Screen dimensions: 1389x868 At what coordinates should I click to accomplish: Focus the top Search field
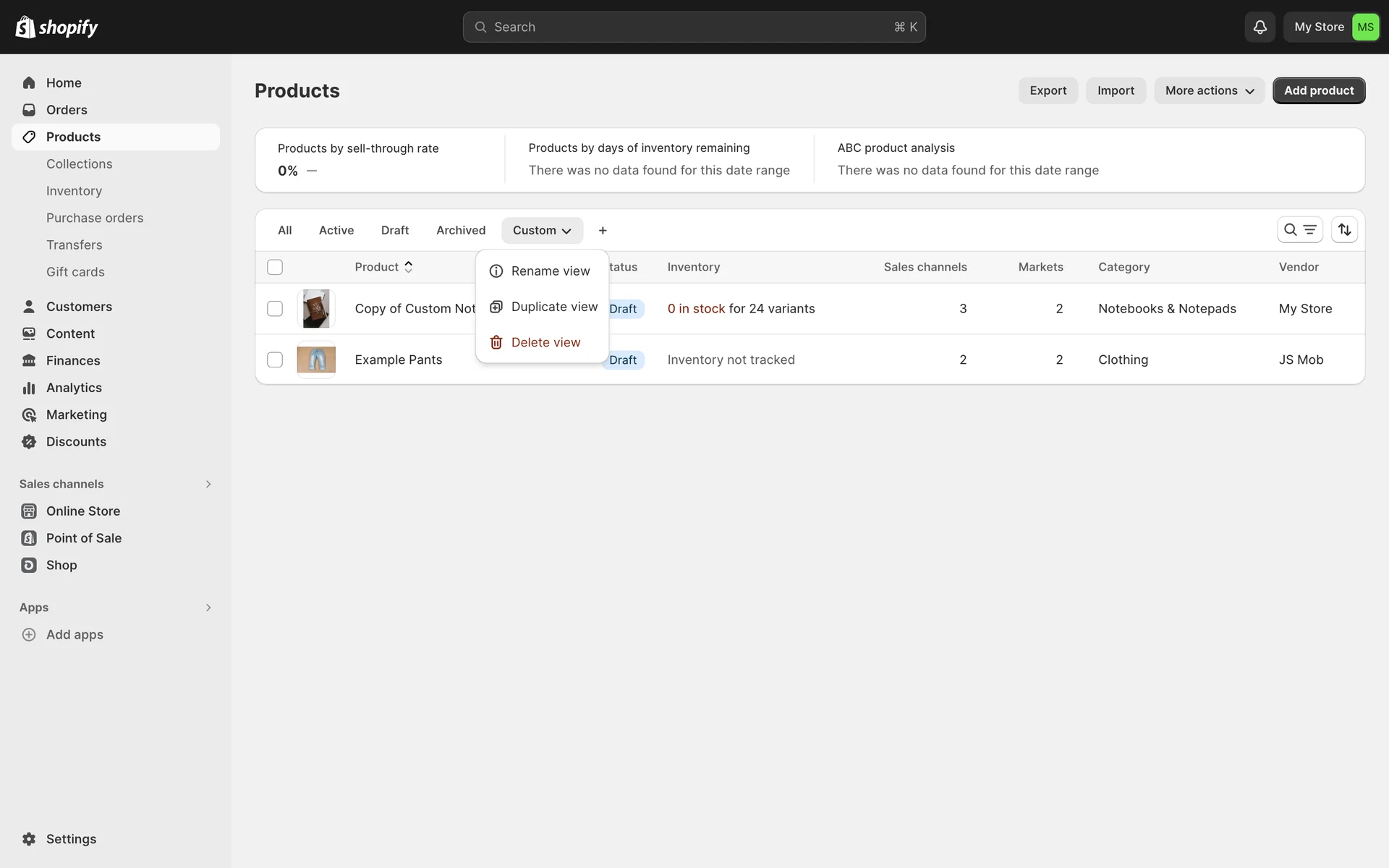click(694, 27)
